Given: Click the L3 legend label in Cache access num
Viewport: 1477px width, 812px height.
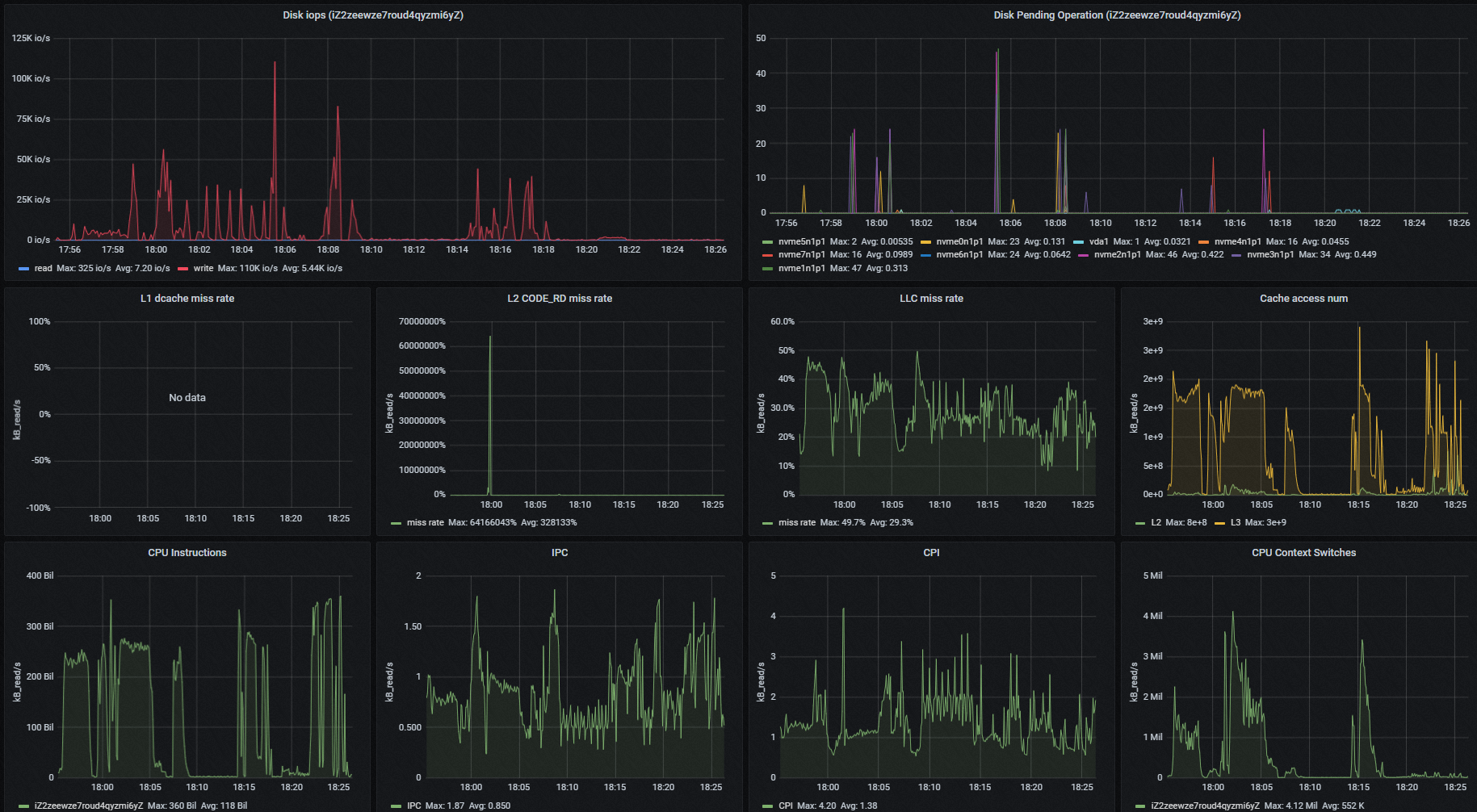Looking at the screenshot, I should click(1236, 523).
